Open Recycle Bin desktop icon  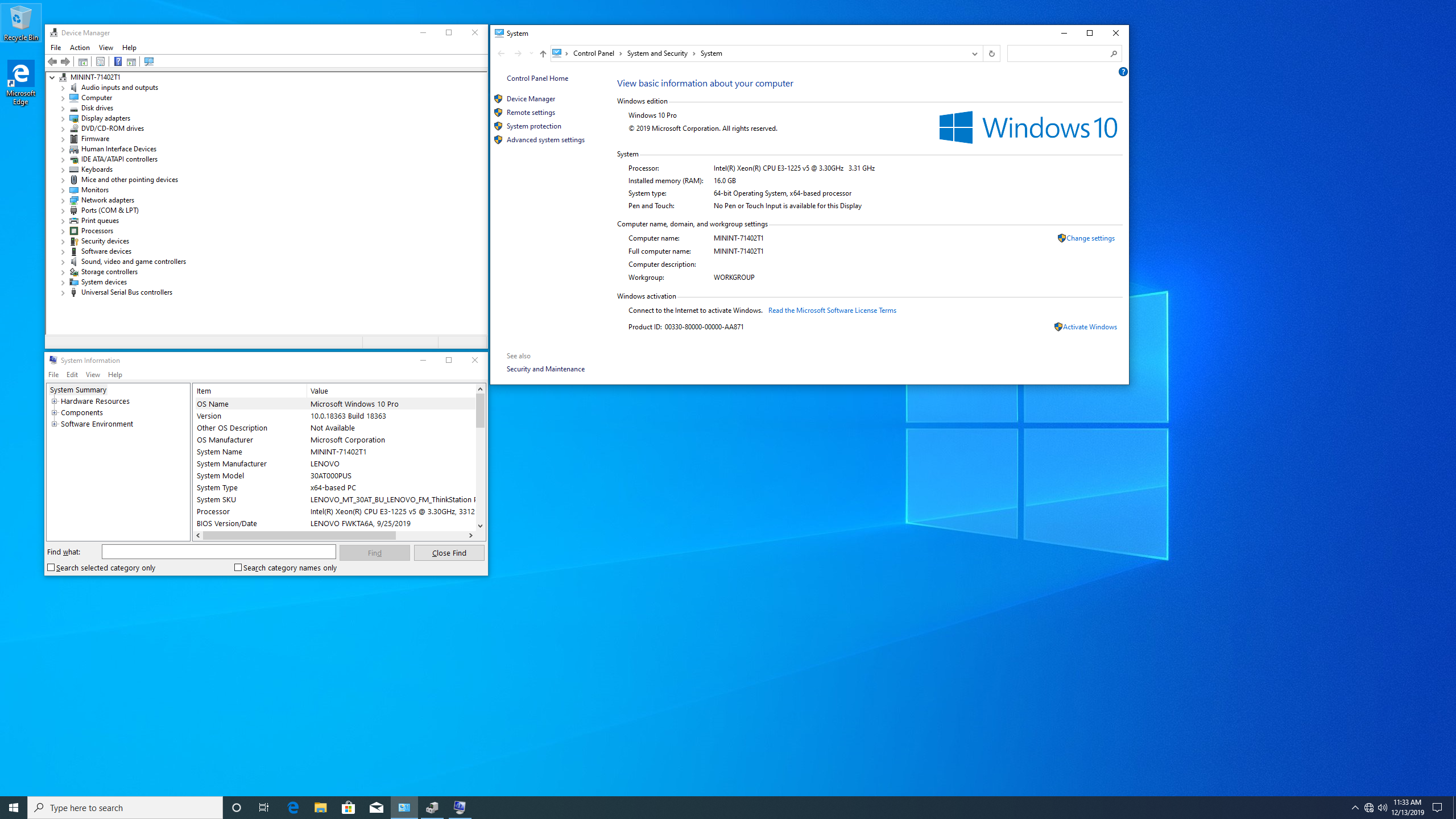[x=21, y=23]
